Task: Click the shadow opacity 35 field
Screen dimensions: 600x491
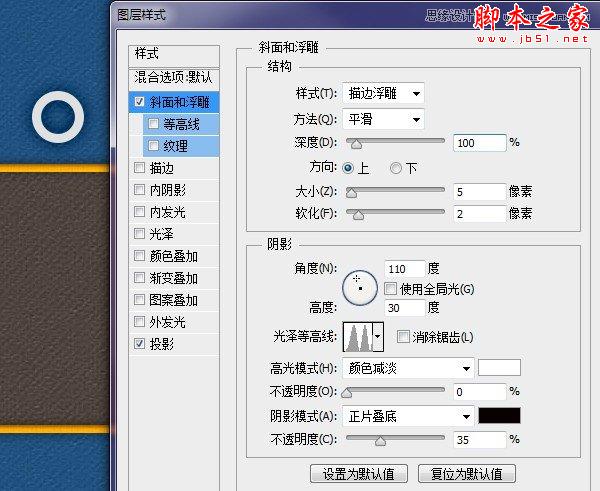Action: (x=479, y=440)
